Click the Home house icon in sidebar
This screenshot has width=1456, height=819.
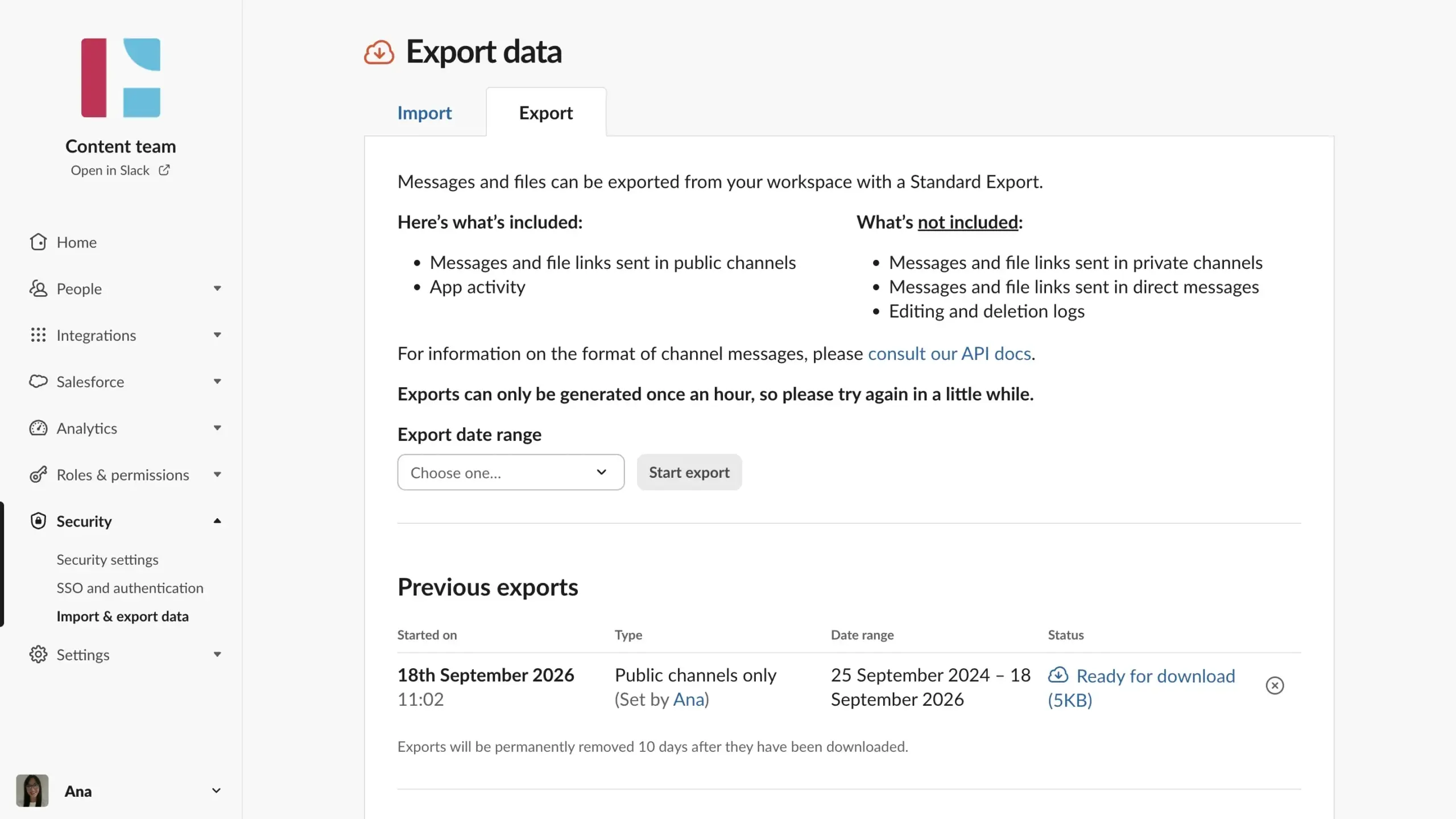click(x=38, y=242)
